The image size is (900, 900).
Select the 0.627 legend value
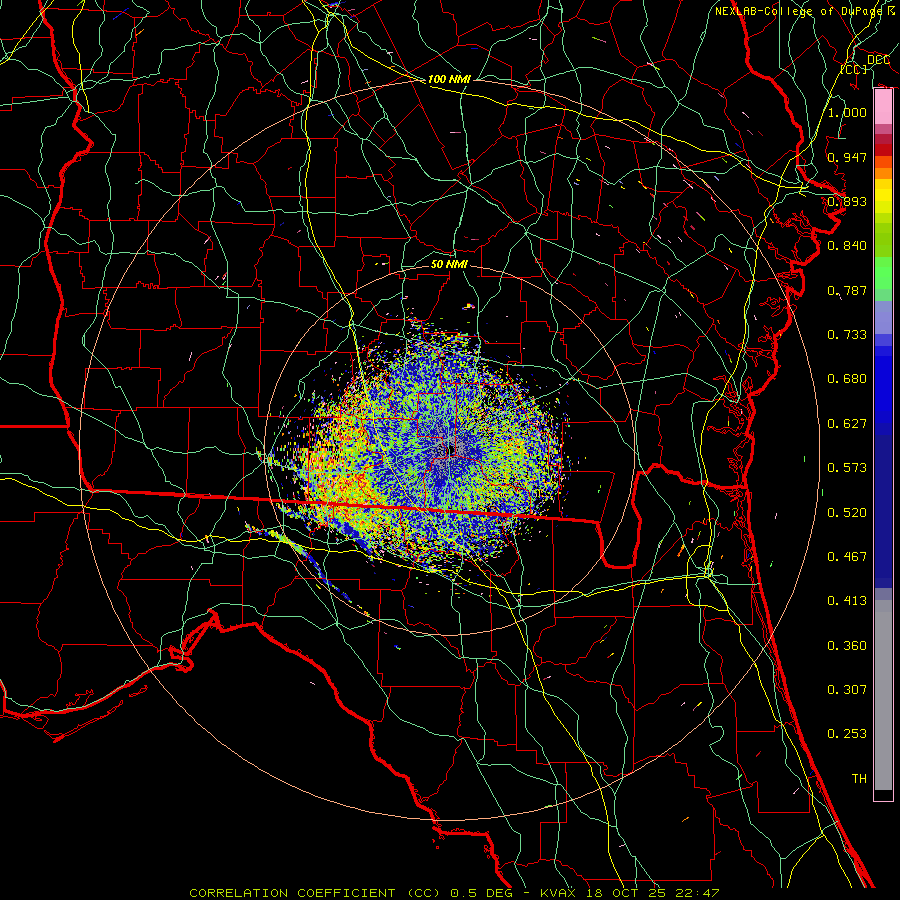point(847,423)
